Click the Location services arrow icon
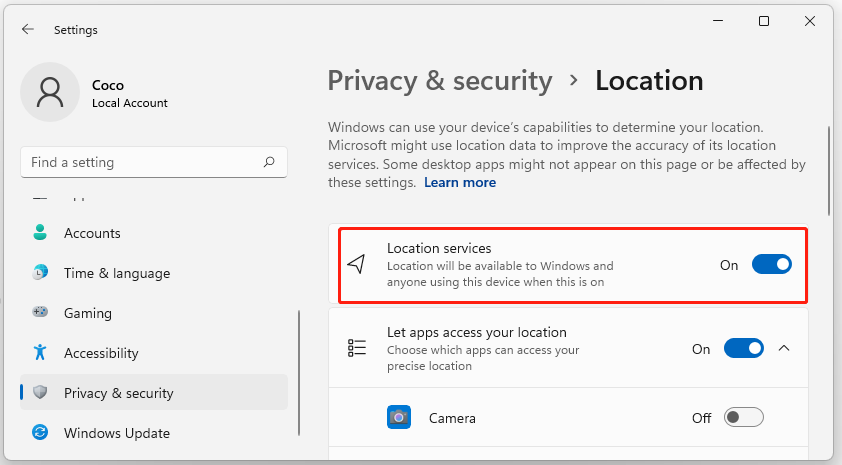 (x=357, y=264)
